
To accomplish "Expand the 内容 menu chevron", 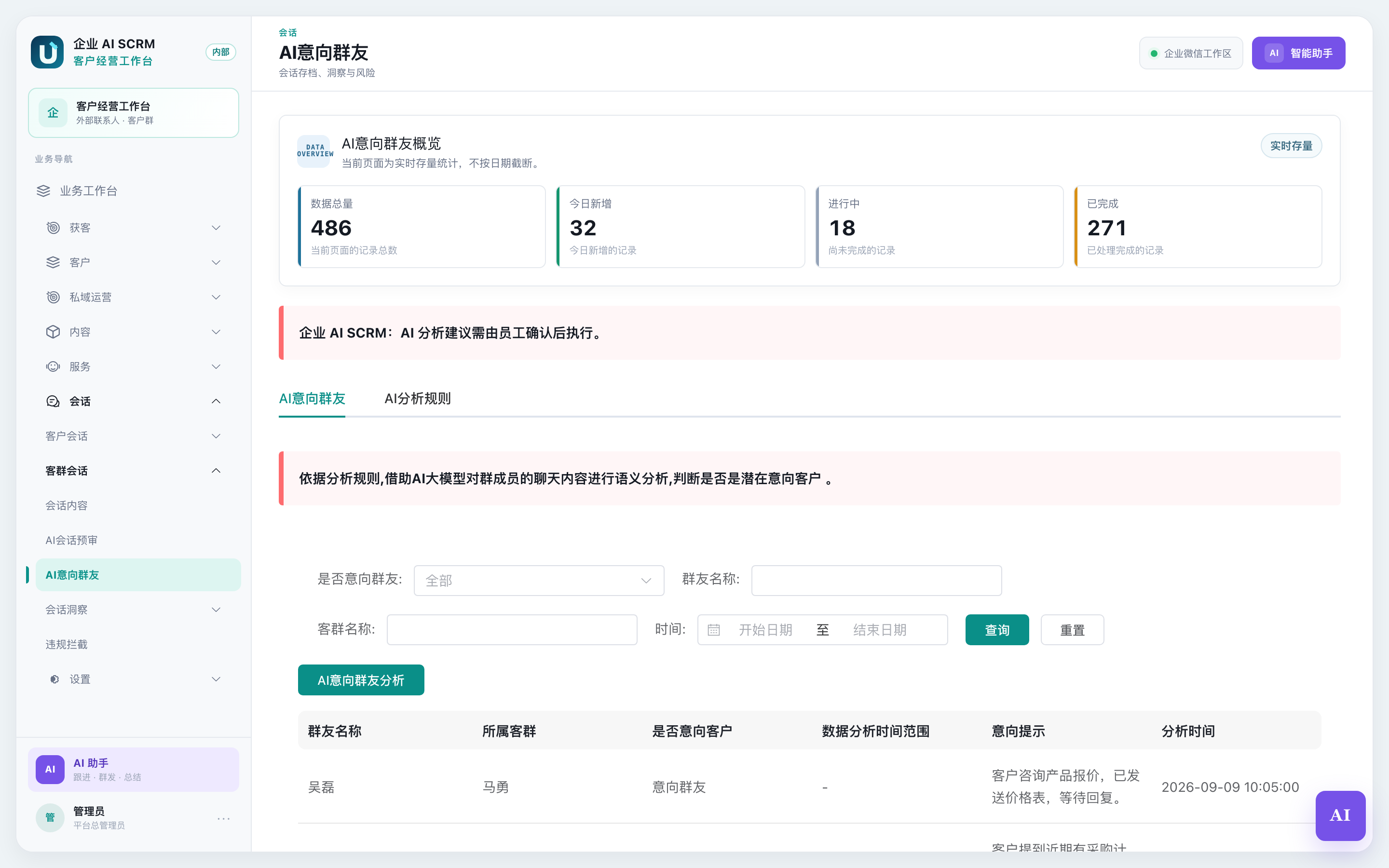I will [x=216, y=332].
